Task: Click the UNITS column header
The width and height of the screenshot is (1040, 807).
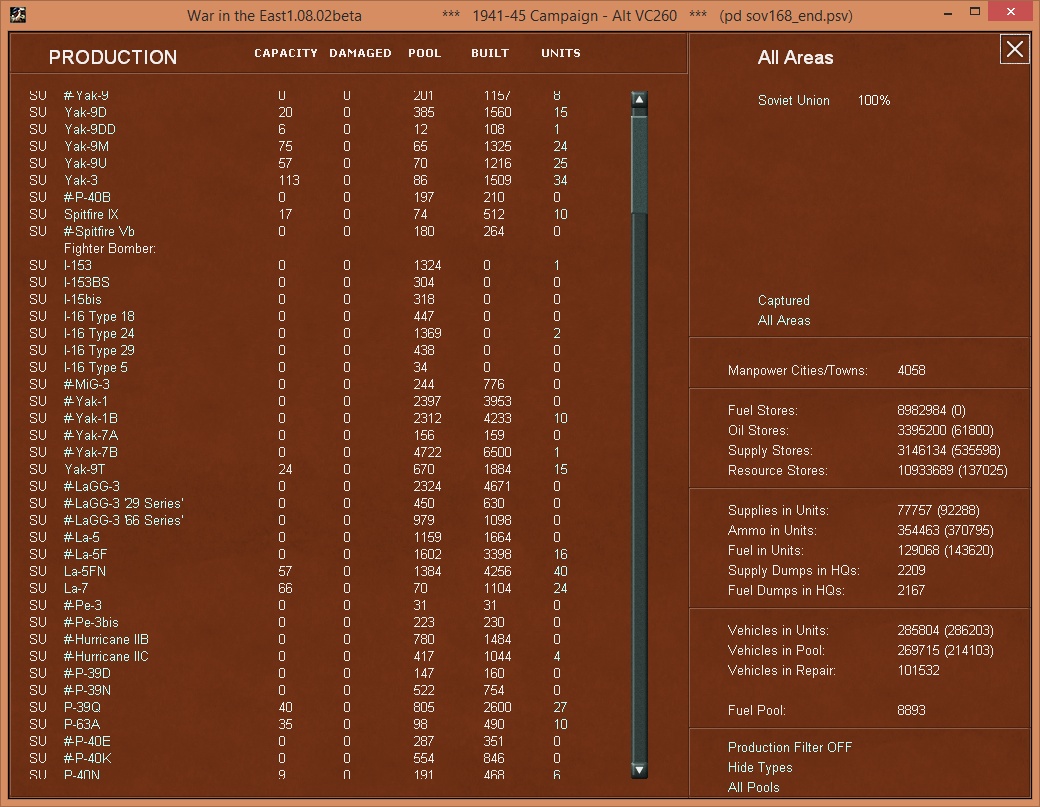Action: 560,54
